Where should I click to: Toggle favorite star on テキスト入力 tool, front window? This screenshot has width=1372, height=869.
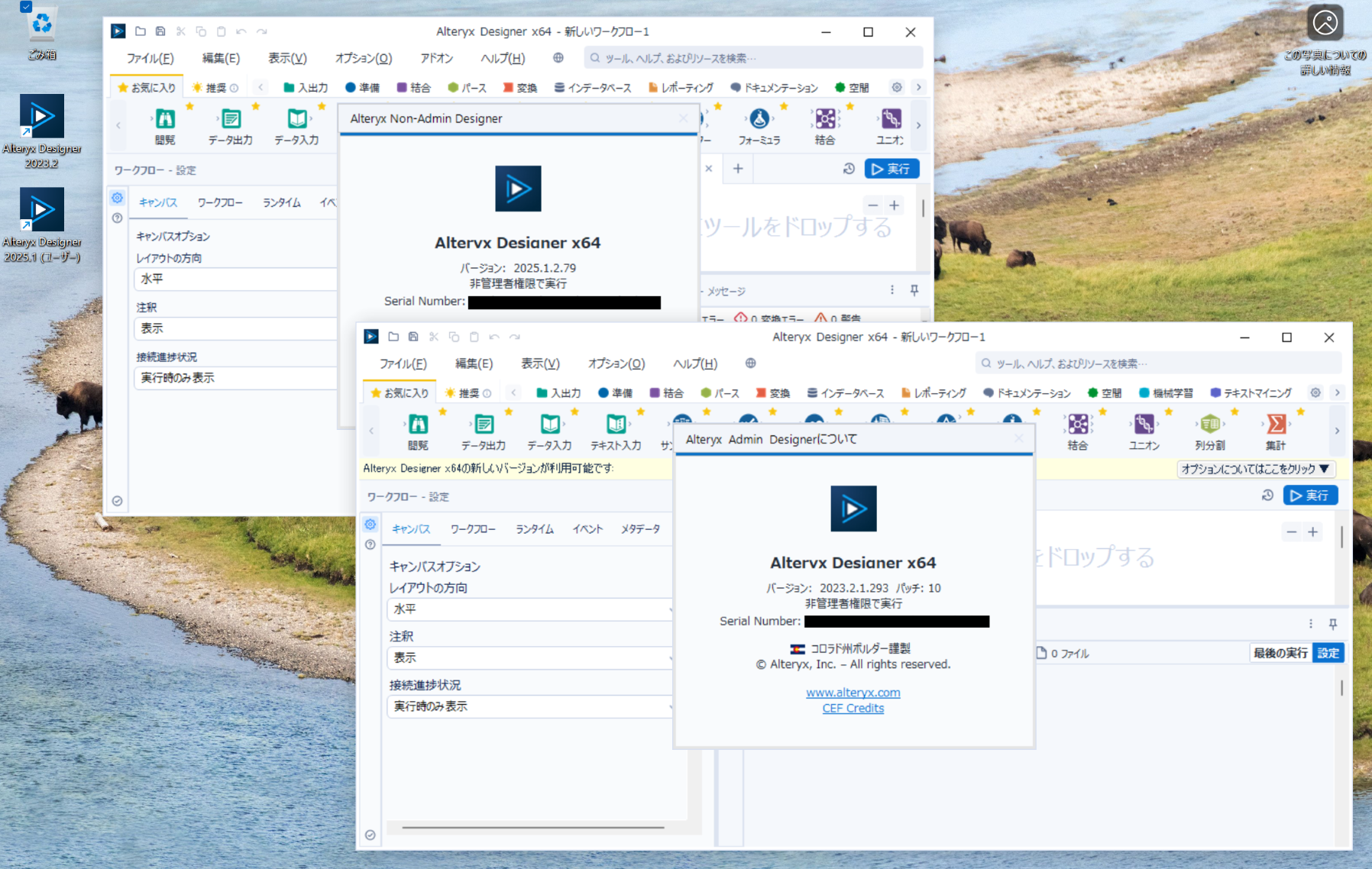click(x=641, y=412)
